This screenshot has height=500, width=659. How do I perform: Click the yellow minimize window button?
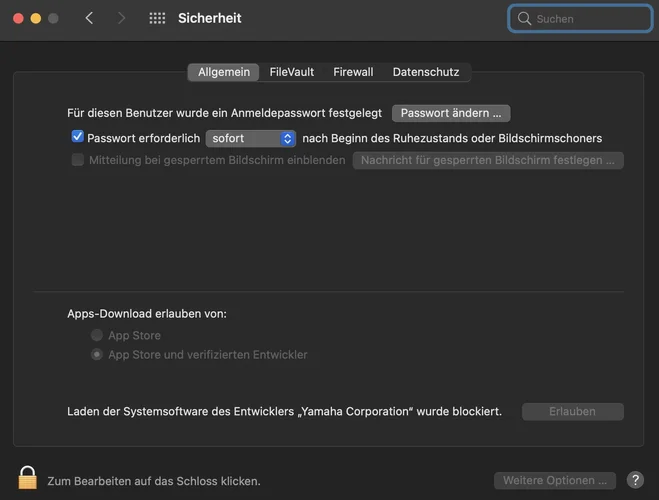(36, 18)
